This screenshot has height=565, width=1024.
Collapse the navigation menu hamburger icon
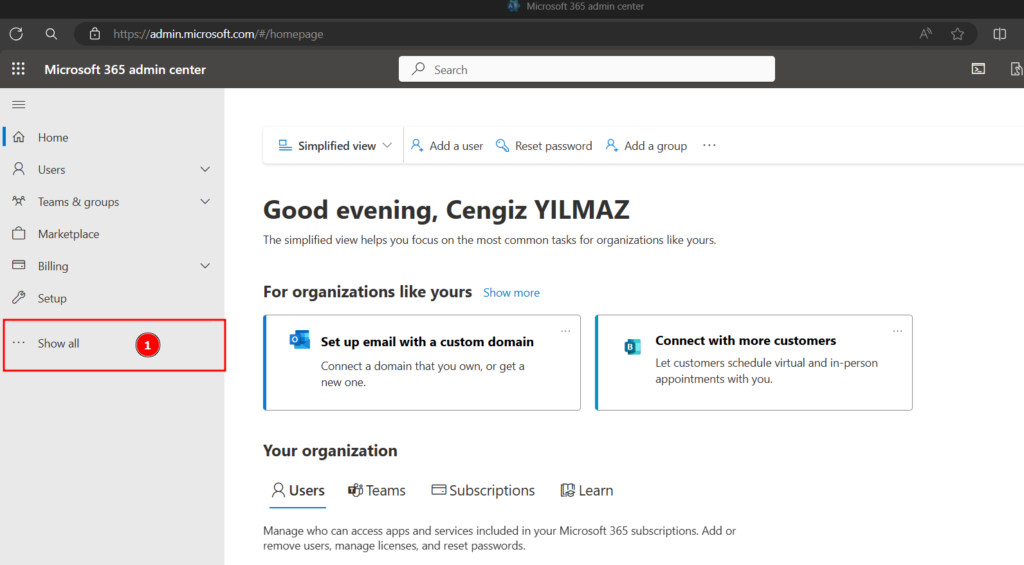pyautogui.click(x=19, y=105)
